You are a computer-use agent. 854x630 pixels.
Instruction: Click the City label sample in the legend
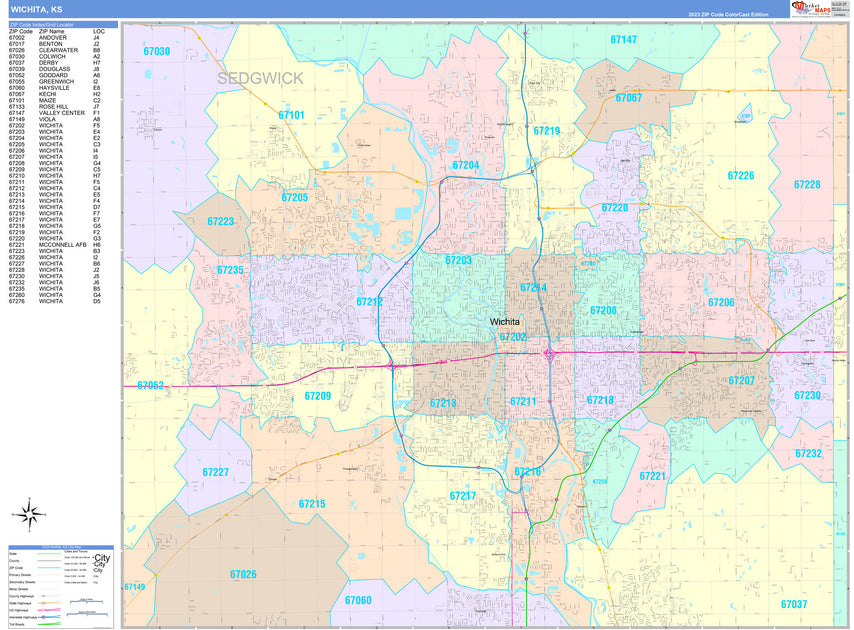click(102, 559)
